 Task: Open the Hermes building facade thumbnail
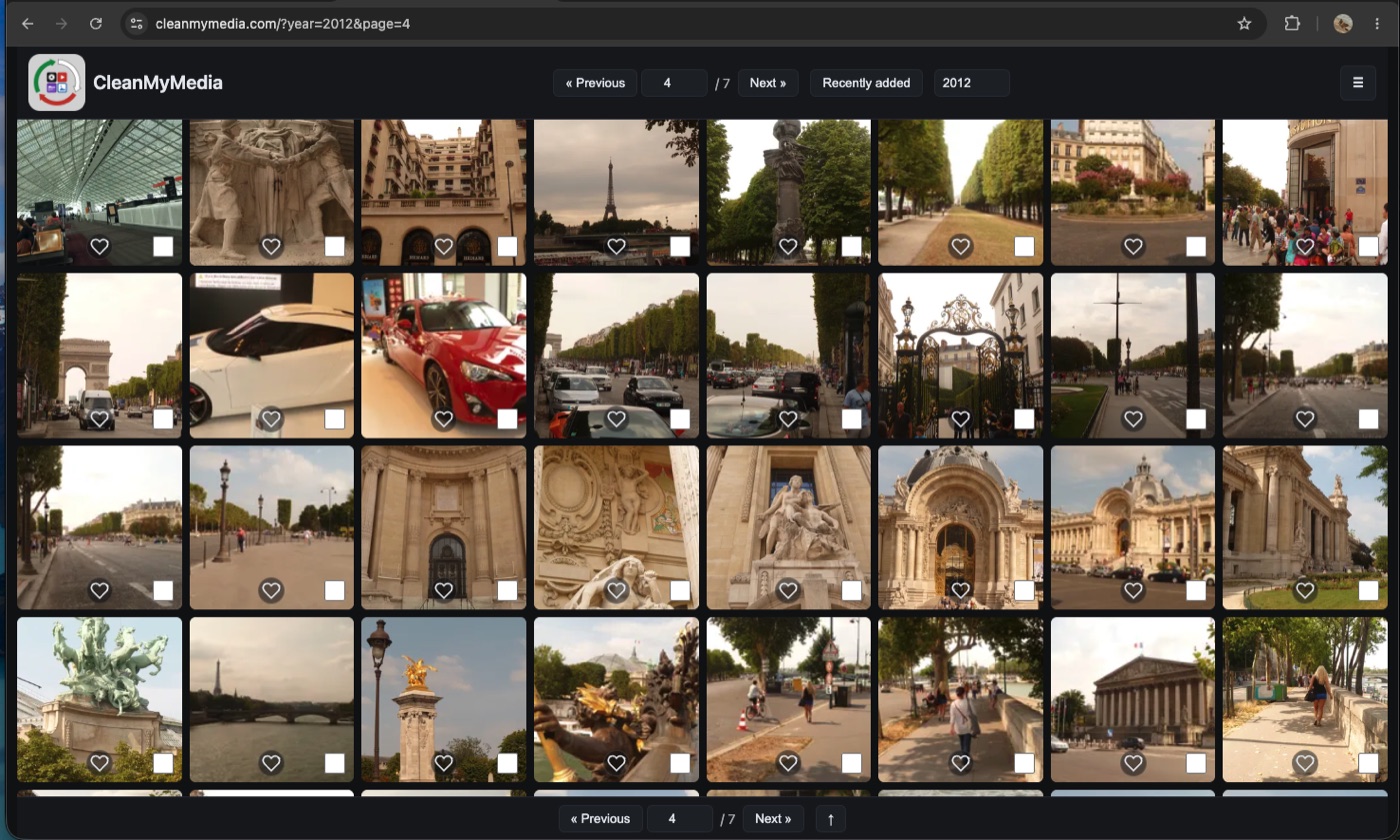click(x=443, y=192)
